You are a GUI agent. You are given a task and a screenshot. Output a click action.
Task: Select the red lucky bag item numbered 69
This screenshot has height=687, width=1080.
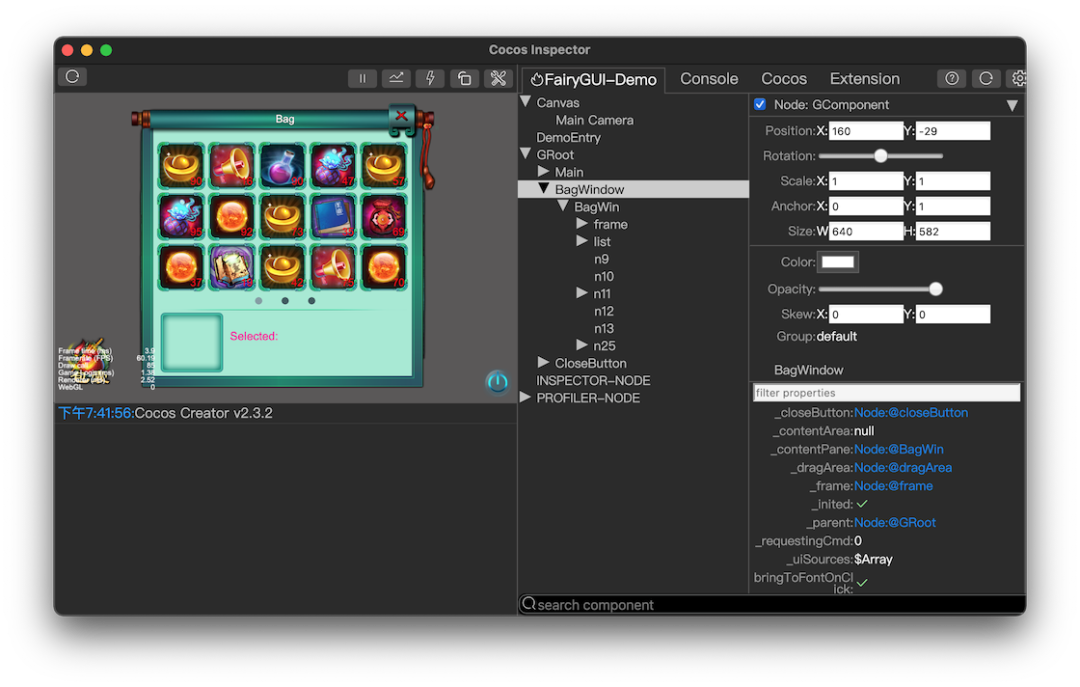384,216
